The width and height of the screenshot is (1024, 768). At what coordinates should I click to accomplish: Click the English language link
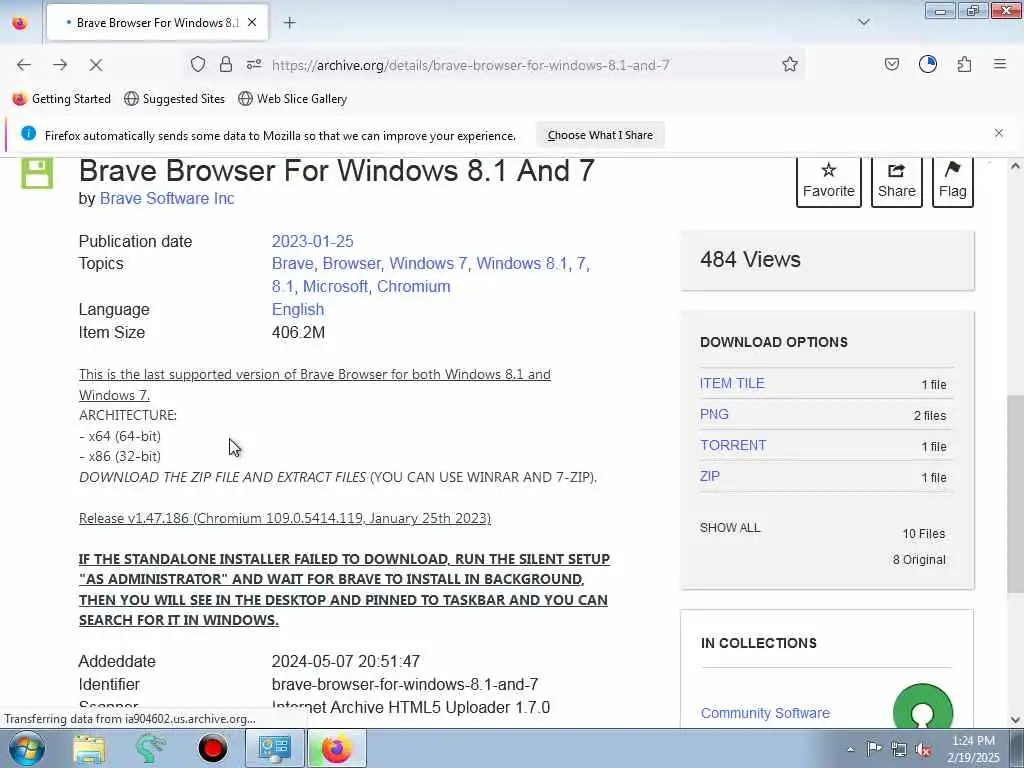coord(298,310)
